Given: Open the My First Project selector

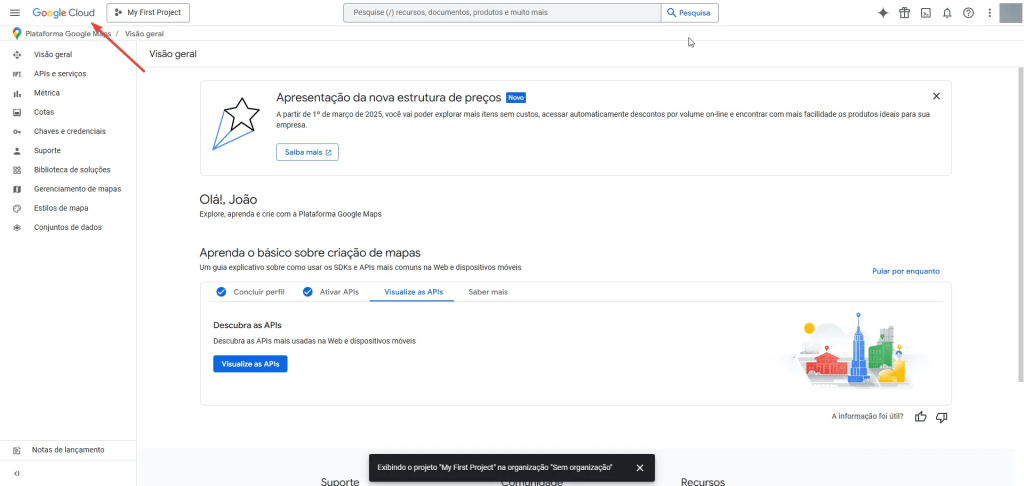Looking at the screenshot, I should click(x=148, y=13).
